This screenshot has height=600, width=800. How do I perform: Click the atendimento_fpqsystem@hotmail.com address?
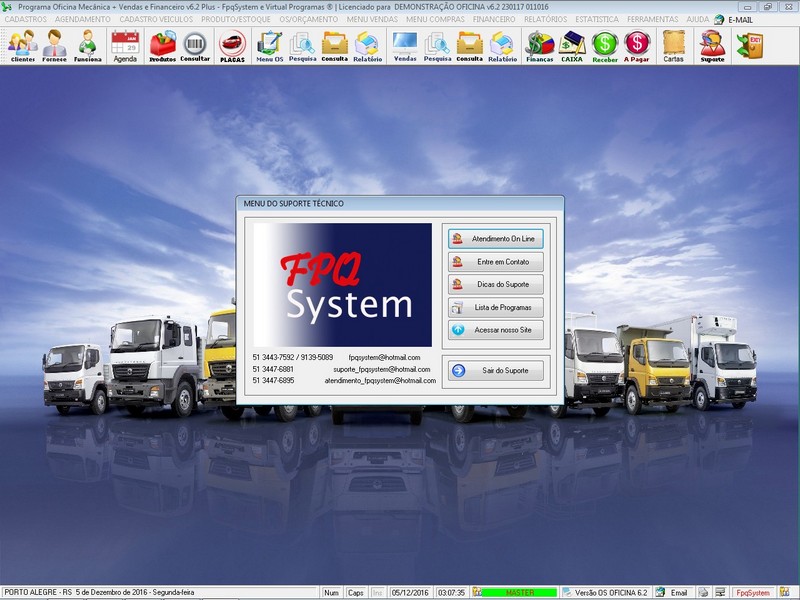[380, 381]
